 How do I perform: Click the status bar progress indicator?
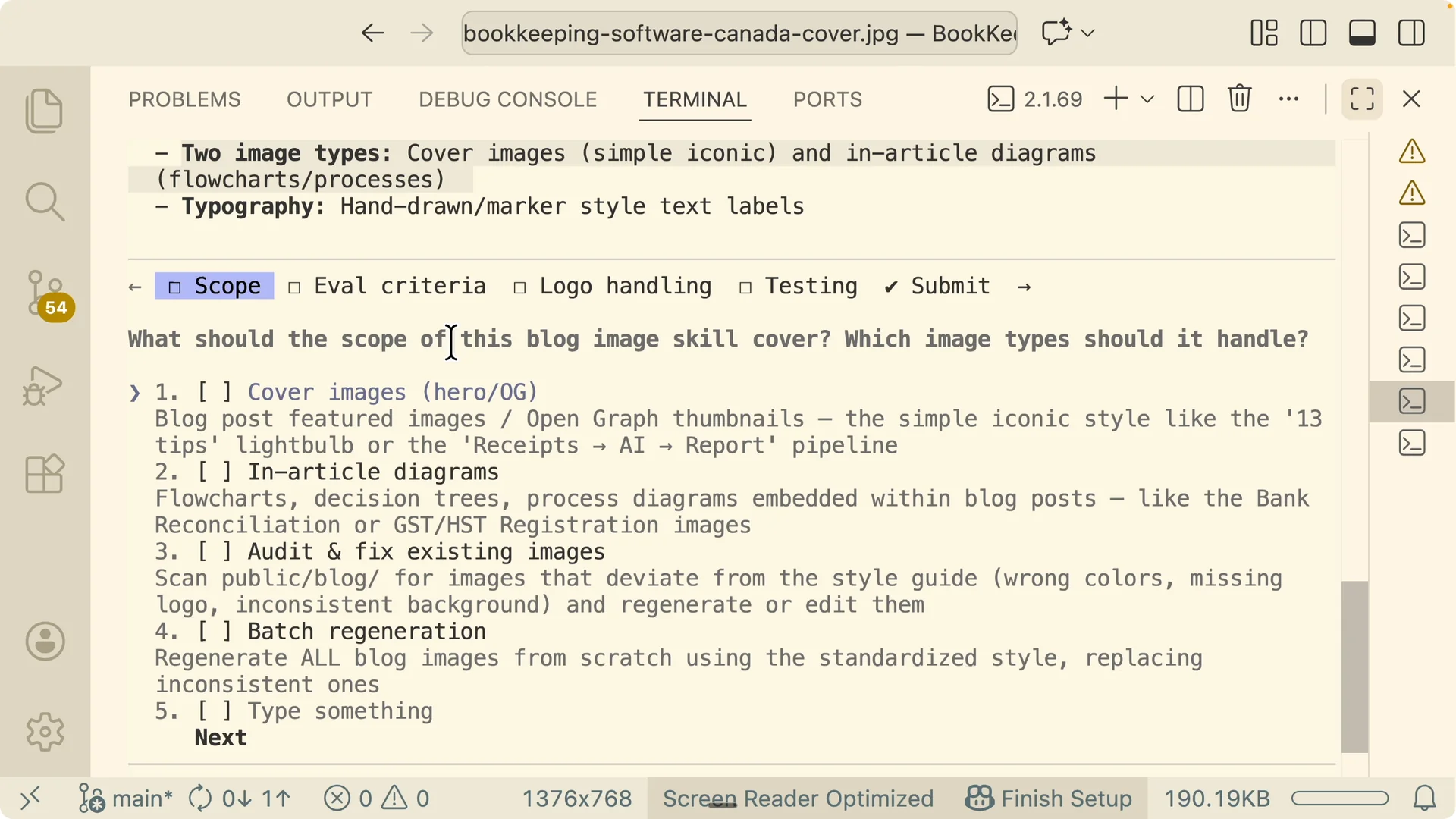(x=1340, y=799)
